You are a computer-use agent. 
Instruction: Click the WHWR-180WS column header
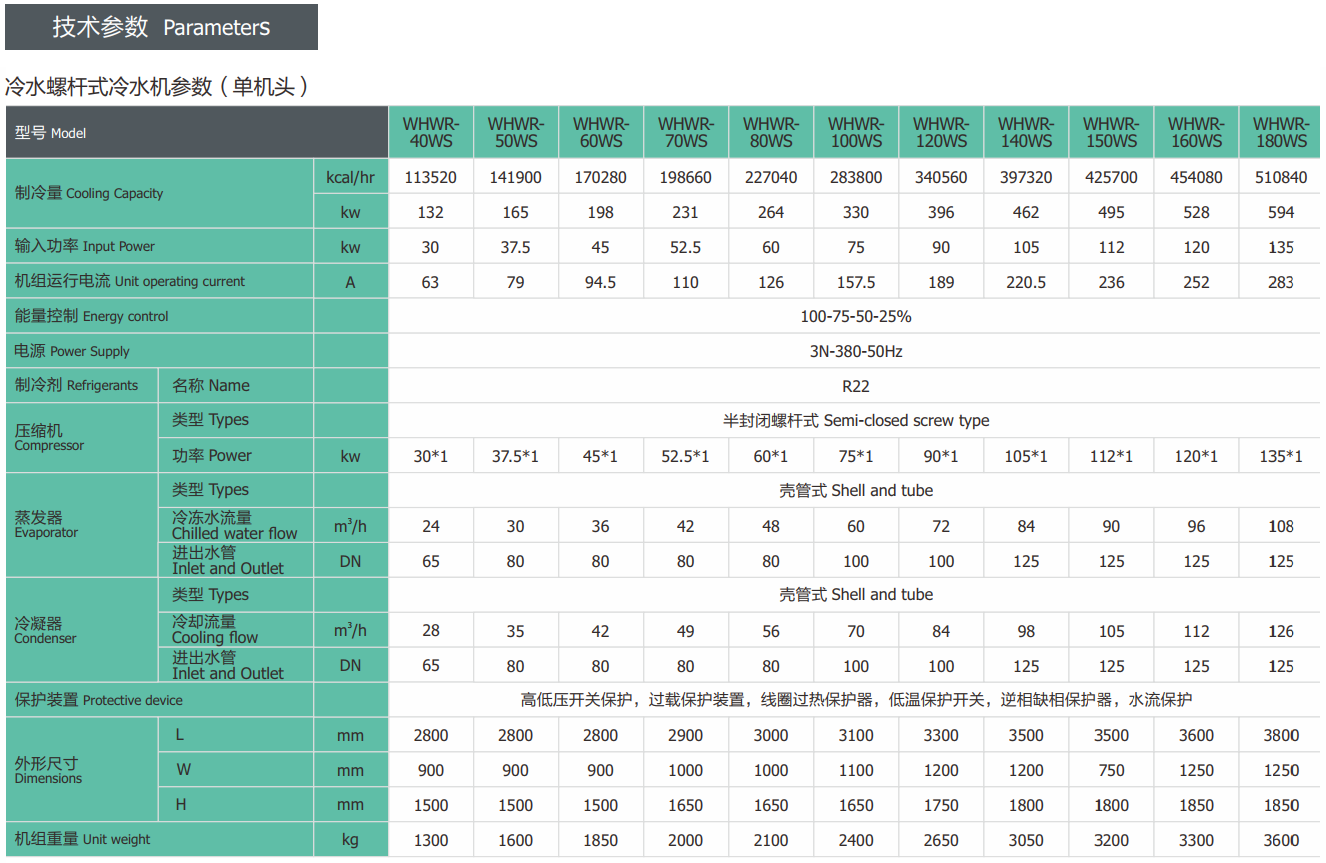(1280, 133)
